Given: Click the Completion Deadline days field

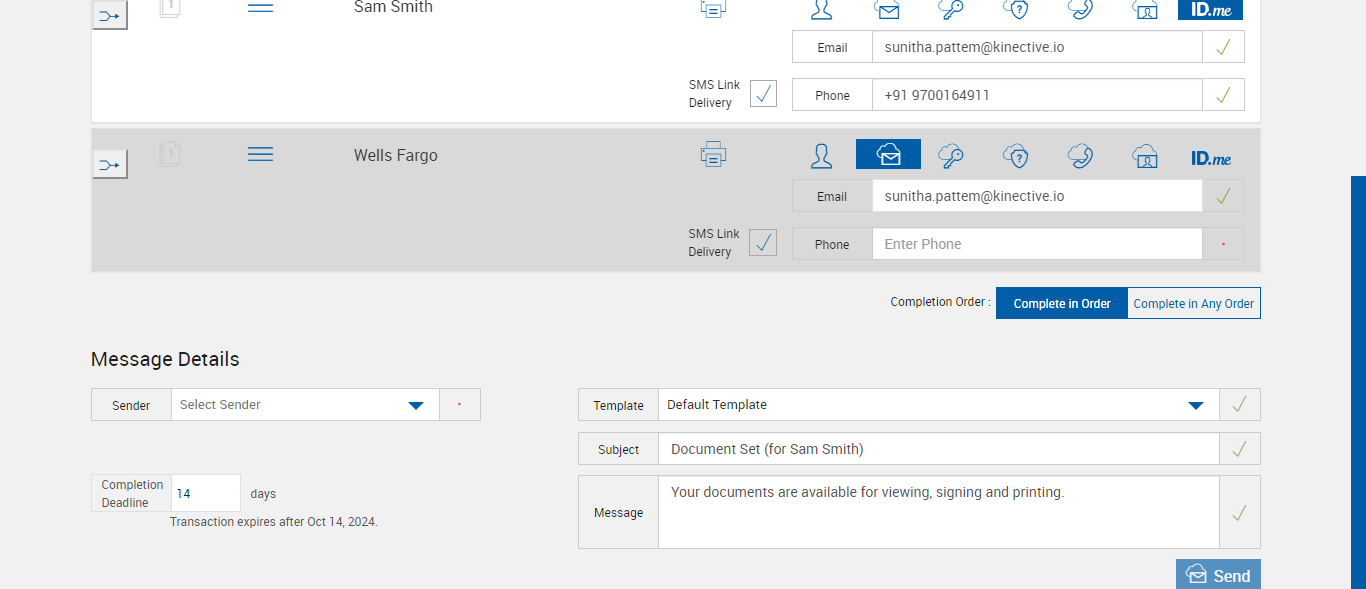Looking at the screenshot, I should tap(206, 493).
